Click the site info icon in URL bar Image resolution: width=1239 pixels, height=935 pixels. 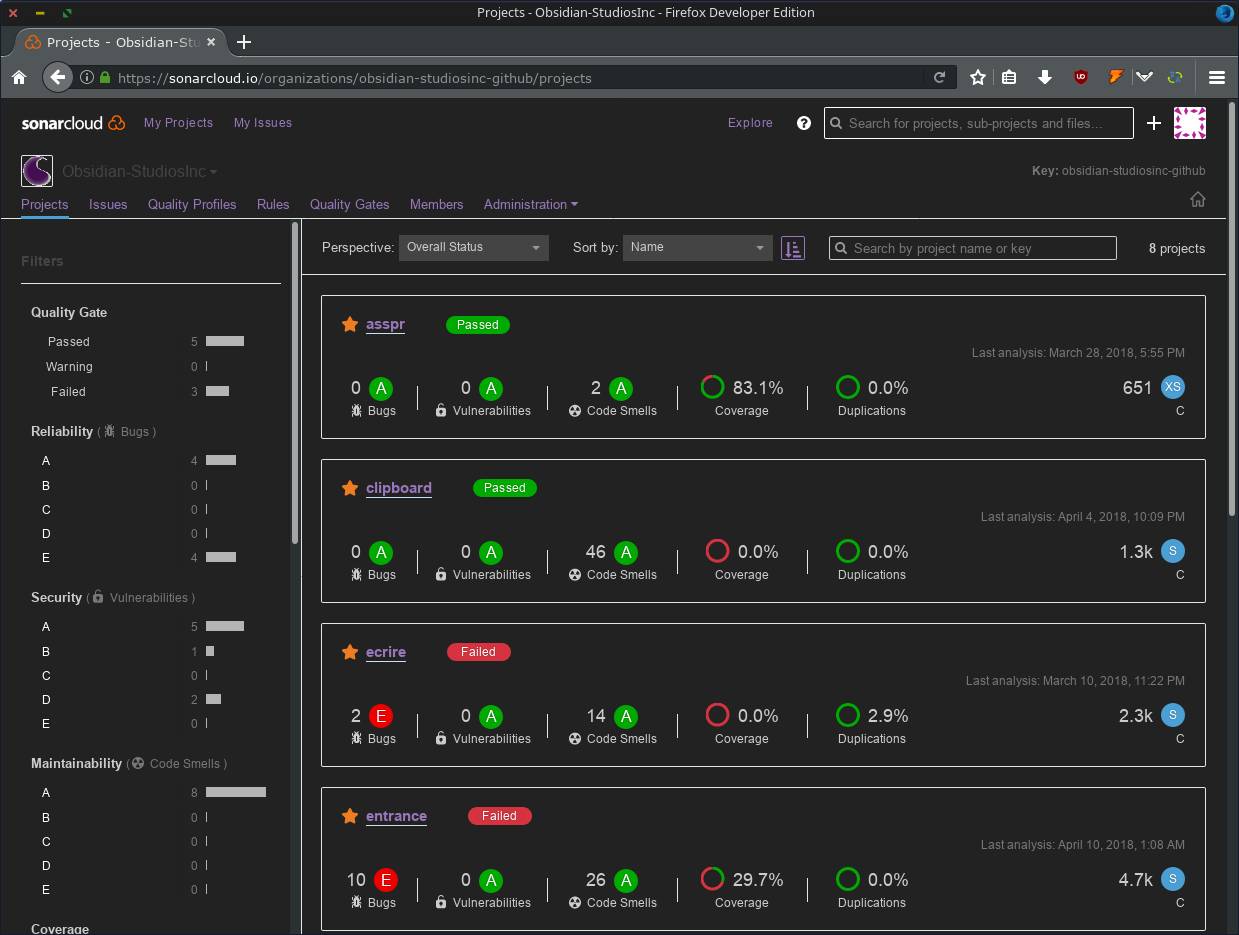[x=87, y=77]
